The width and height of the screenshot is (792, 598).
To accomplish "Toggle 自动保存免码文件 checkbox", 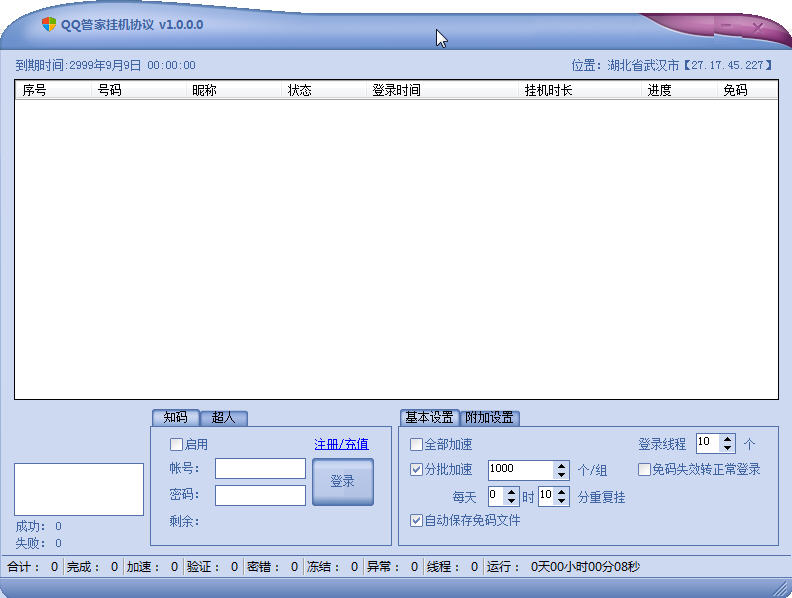I will [x=416, y=520].
